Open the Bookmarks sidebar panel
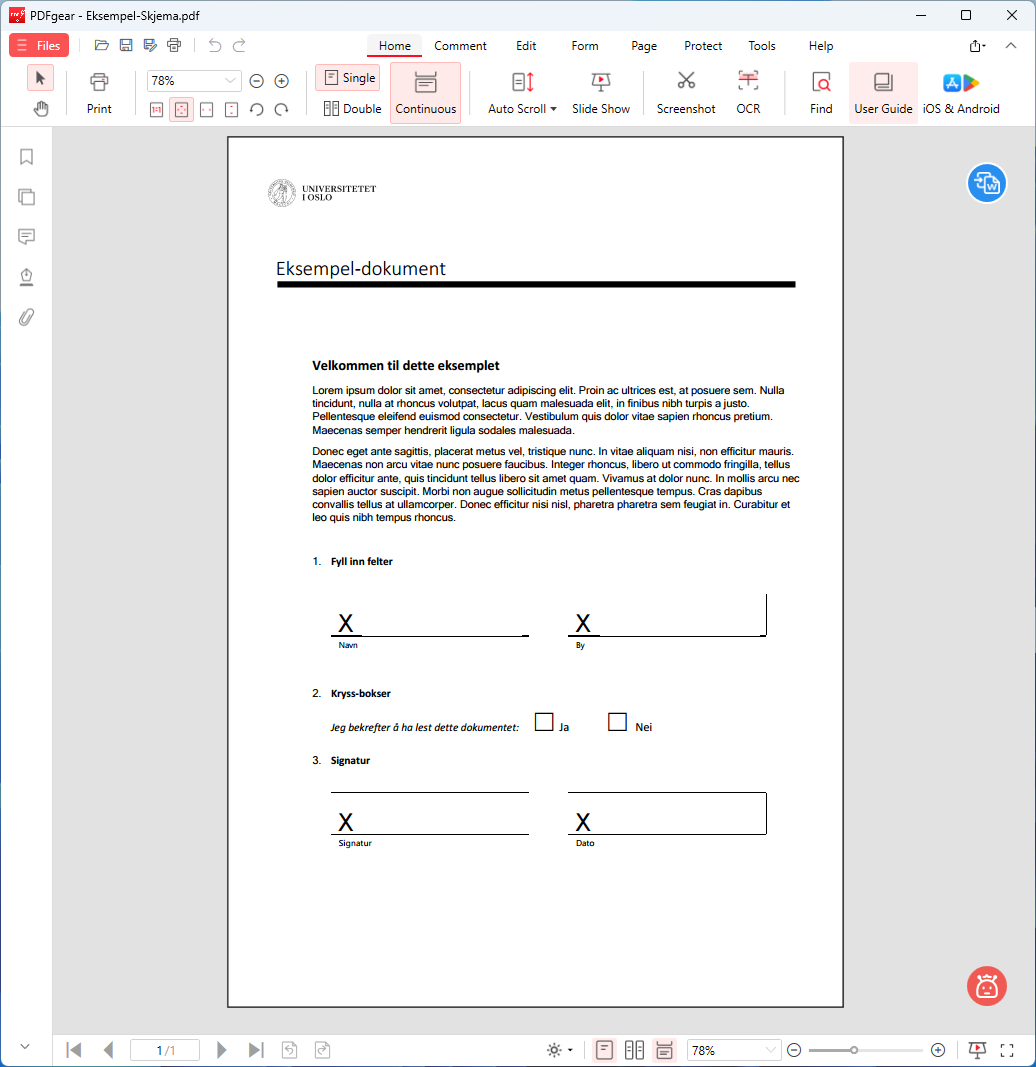The width and height of the screenshot is (1036, 1067). (x=27, y=157)
